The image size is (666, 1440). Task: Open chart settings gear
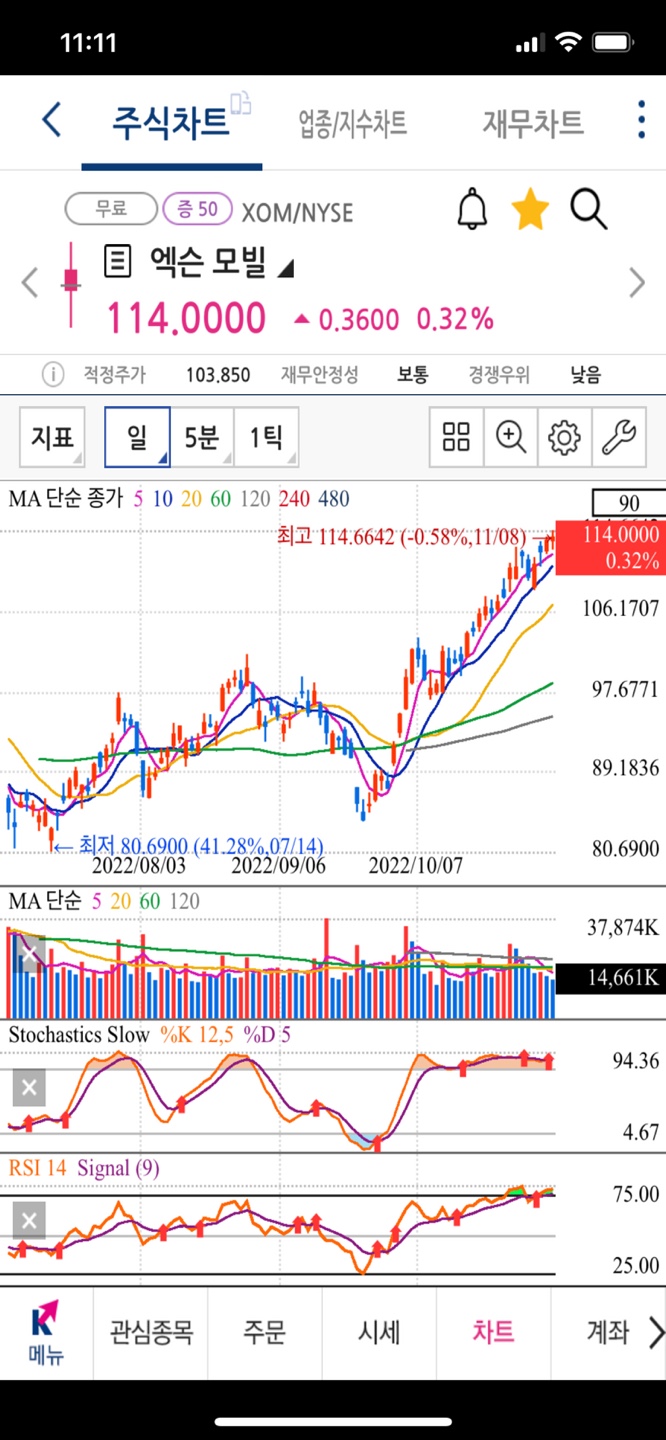(x=564, y=437)
